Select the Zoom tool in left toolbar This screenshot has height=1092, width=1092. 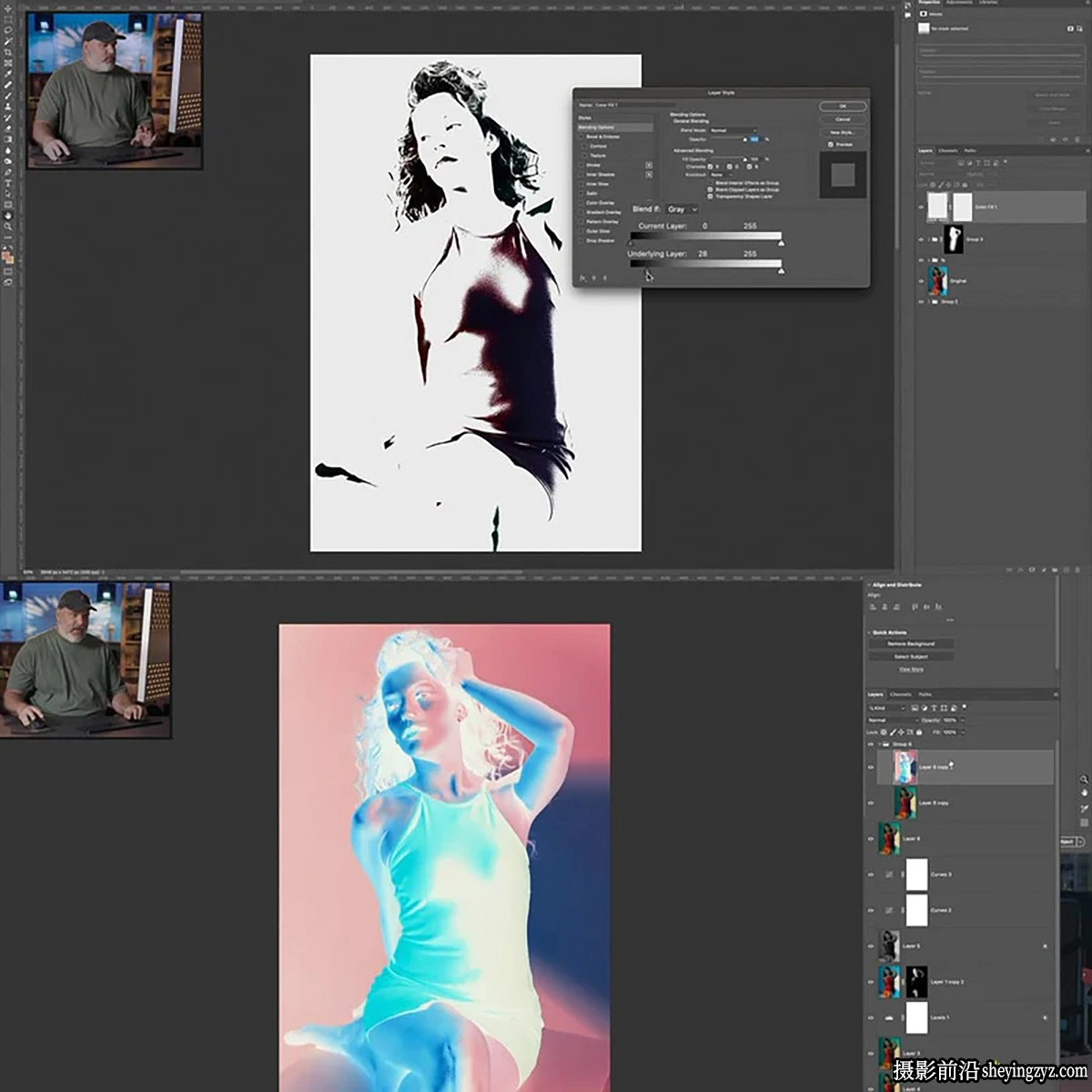click(8, 227)
